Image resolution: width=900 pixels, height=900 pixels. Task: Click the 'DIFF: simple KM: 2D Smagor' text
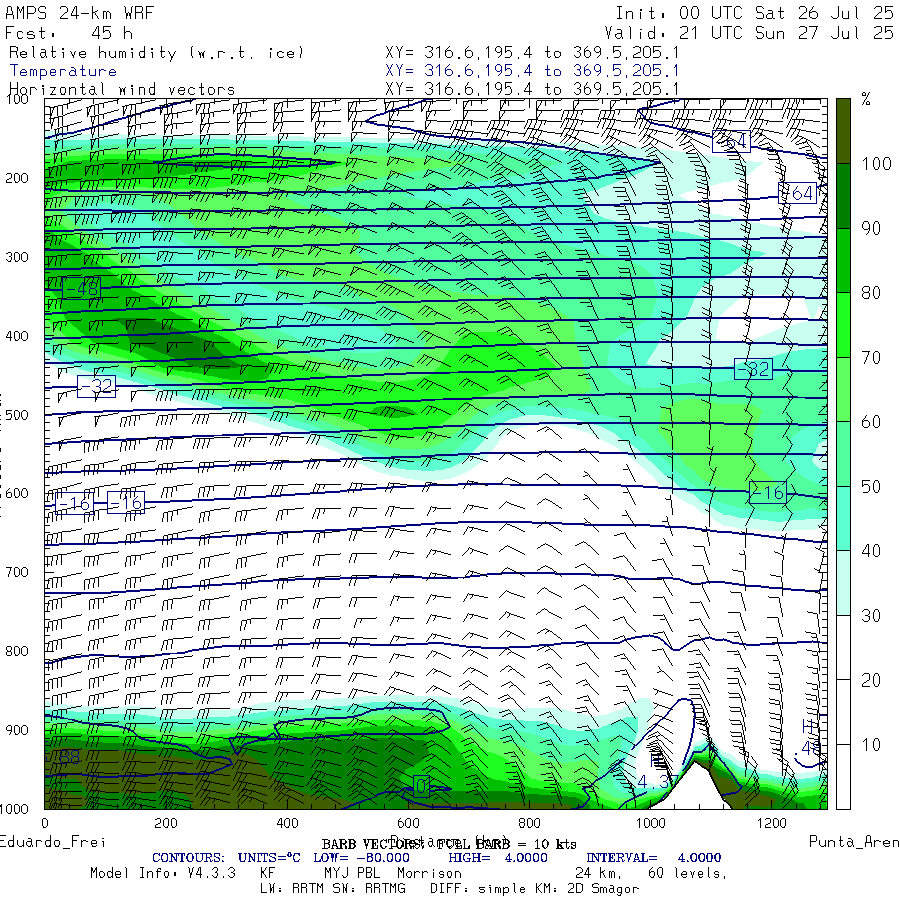point(534,889)
